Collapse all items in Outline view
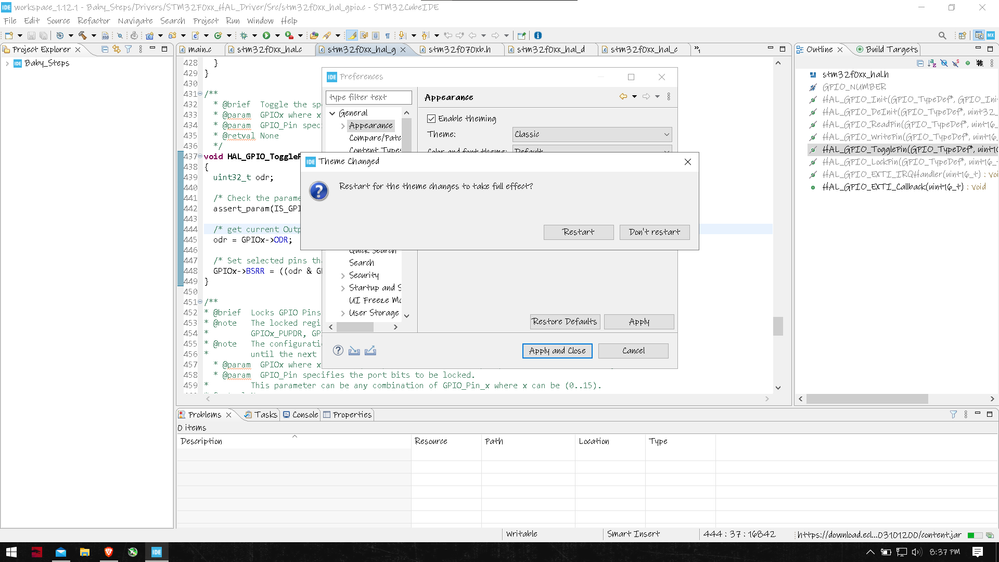The image size is (999, 562). pyautogui.click(x=920, y=63)
